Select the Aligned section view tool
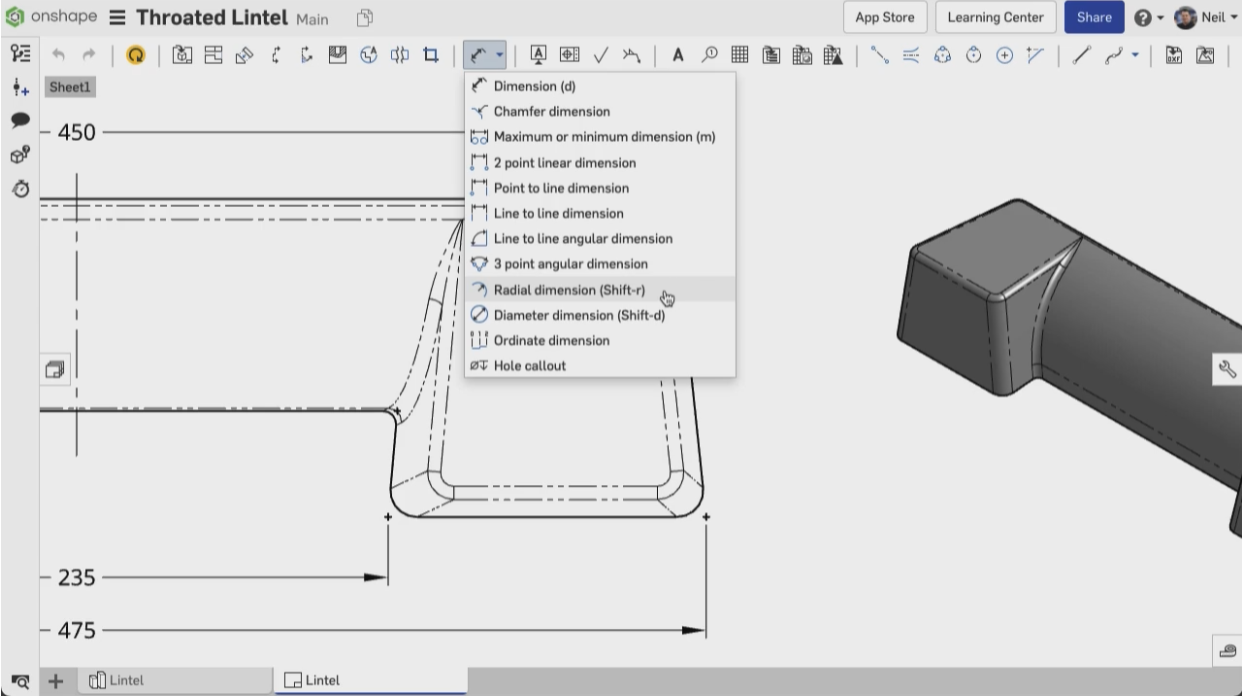This screenshot has height=697, width=1242. 307,55
